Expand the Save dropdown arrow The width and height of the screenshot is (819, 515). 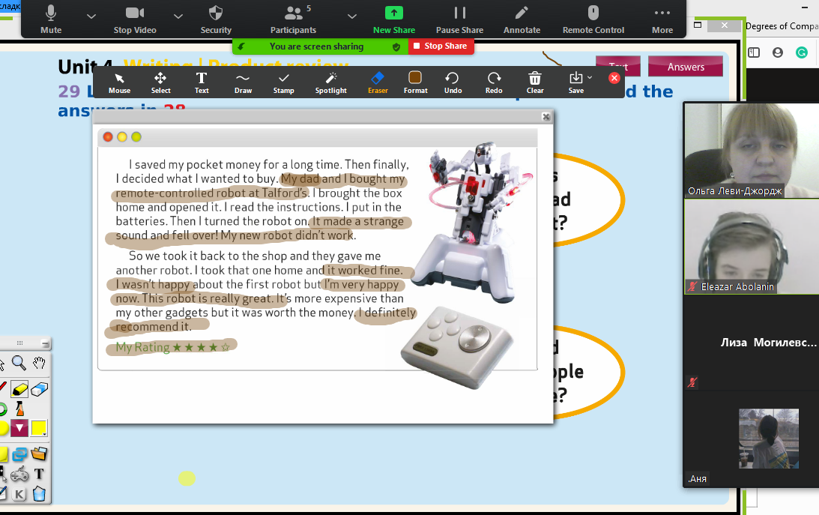[x=590, y=77]
